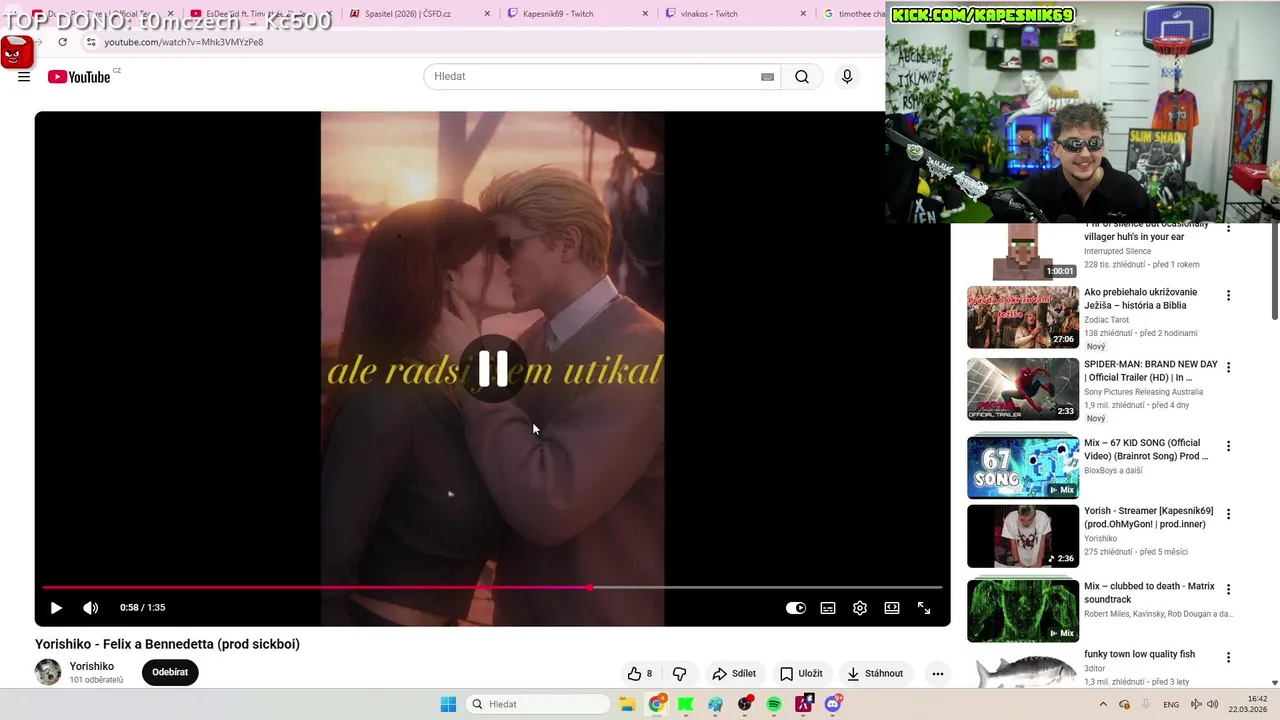The width and height of the screenshot is (1280, 720).
Task: Open options menu for Yorish Streamer video
Action: (x=1229, y=514)
